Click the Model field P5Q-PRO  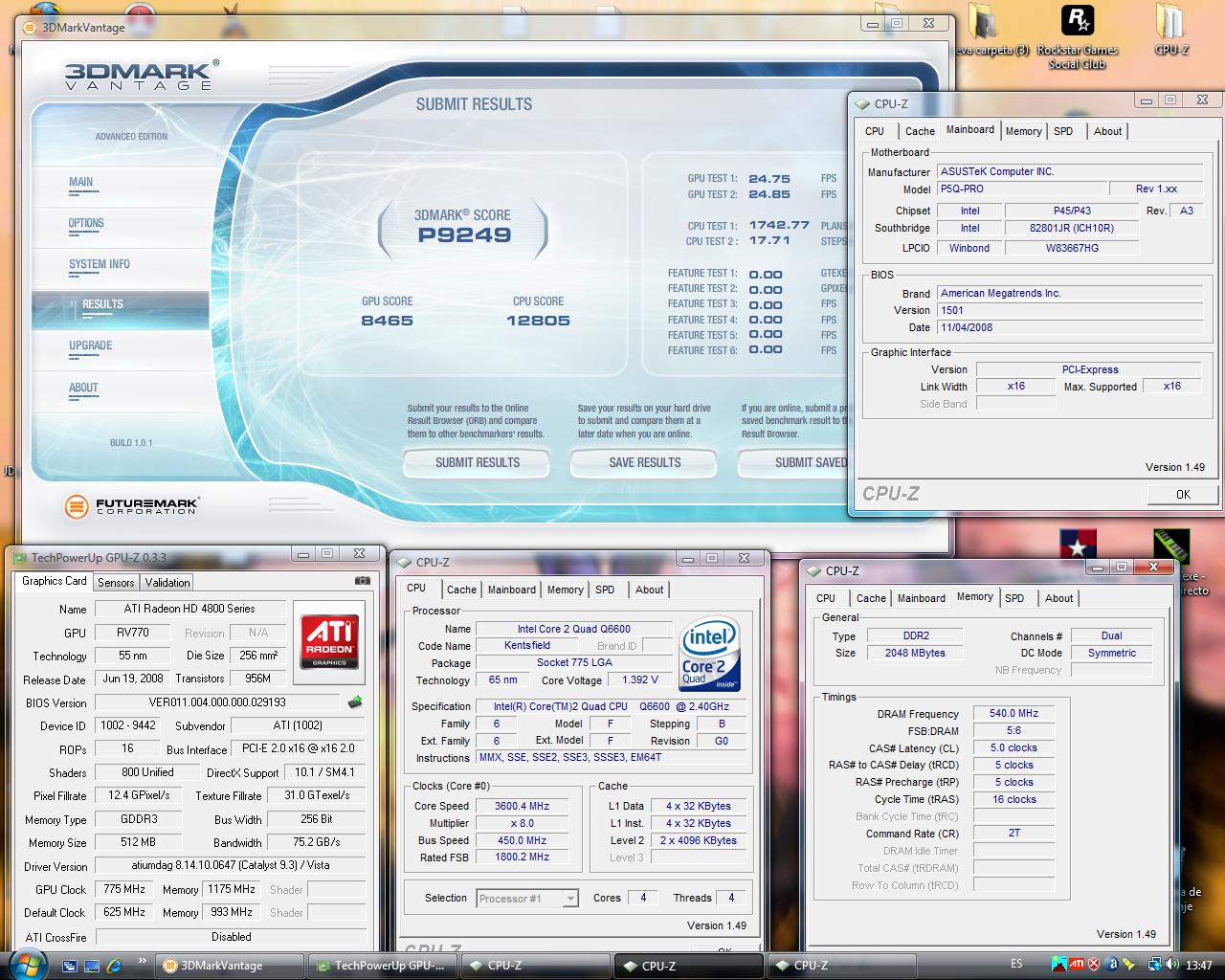click(1021, 189)
